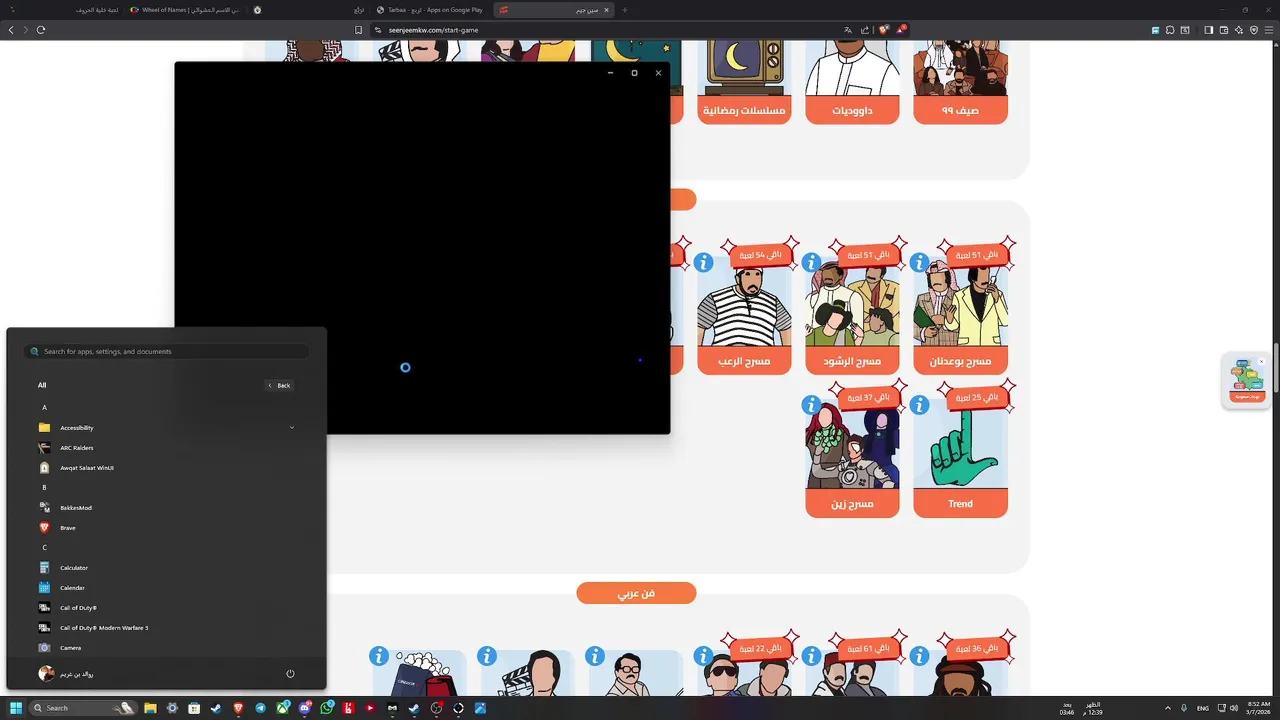This screenshot has height=720, width=1280.
Task: Open Discord from the taskbar
Action: pyautogui.click(x=305, y=708)
